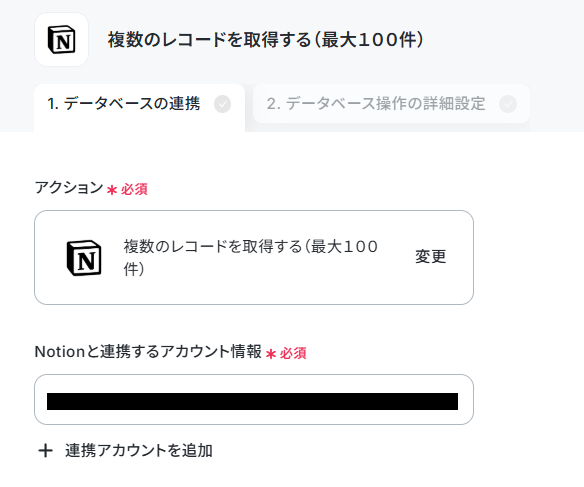Click the Notion logo in the page header
Screen dimensions: 584x487
[x=61, y=39]
